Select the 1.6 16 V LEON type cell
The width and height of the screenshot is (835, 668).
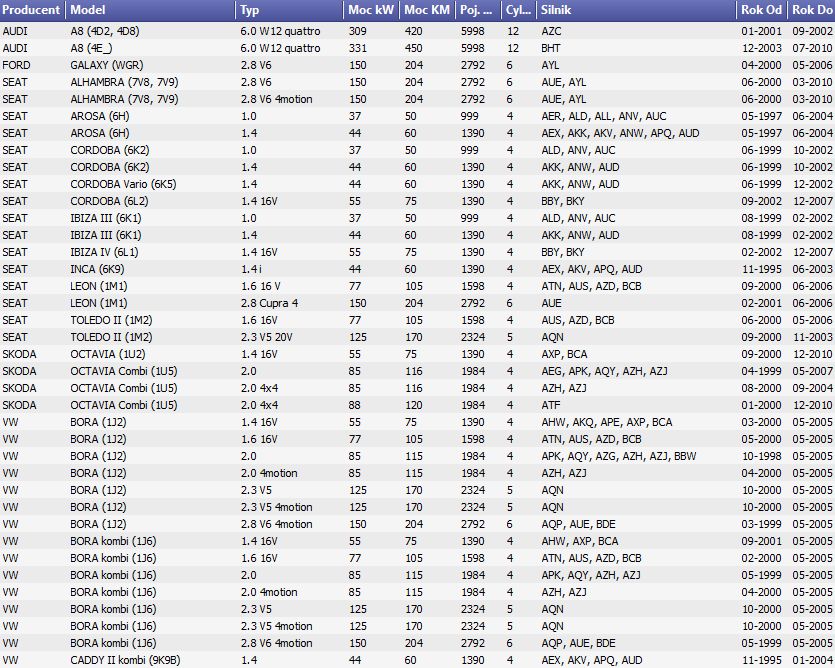(x=260, y=287)
